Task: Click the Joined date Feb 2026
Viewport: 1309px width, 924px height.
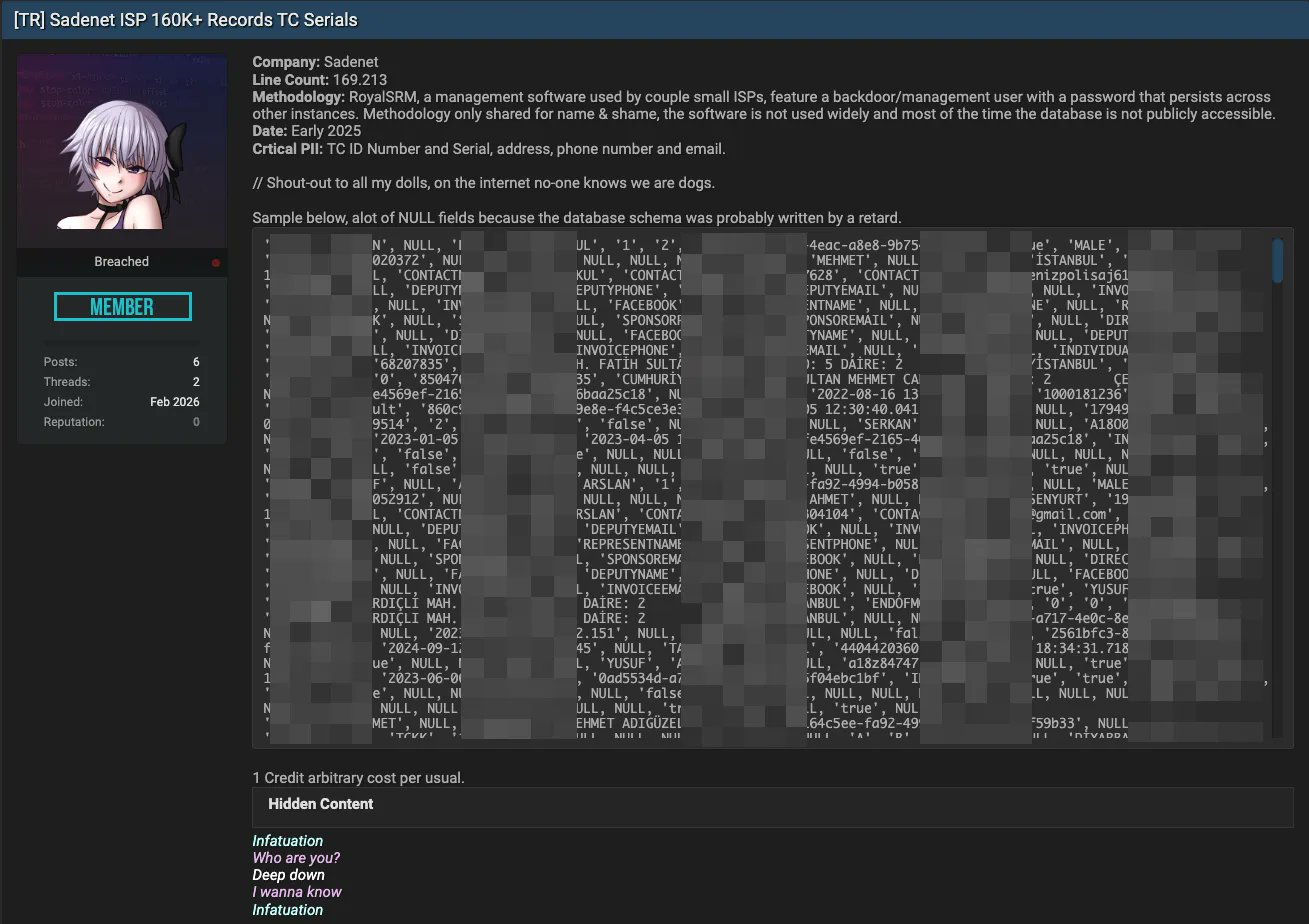Action: point(175,402)
